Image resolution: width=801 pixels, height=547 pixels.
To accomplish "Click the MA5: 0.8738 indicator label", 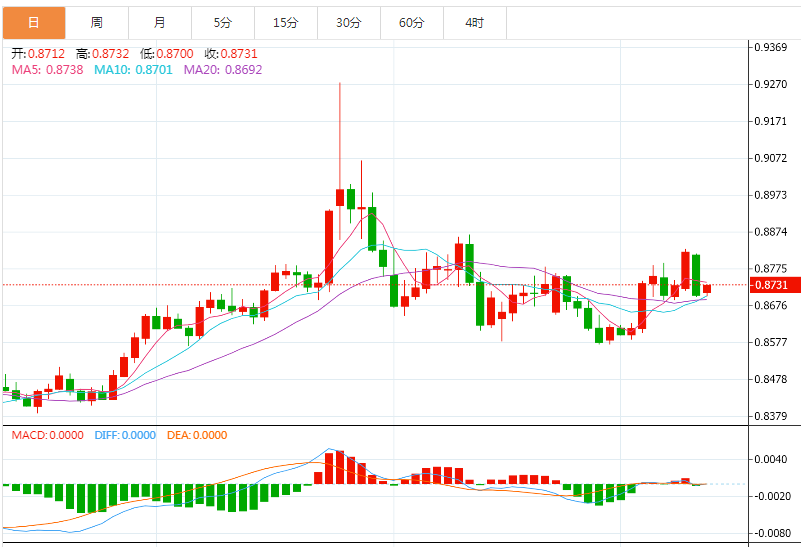I will pyautogui.click(x=48, y=70).
